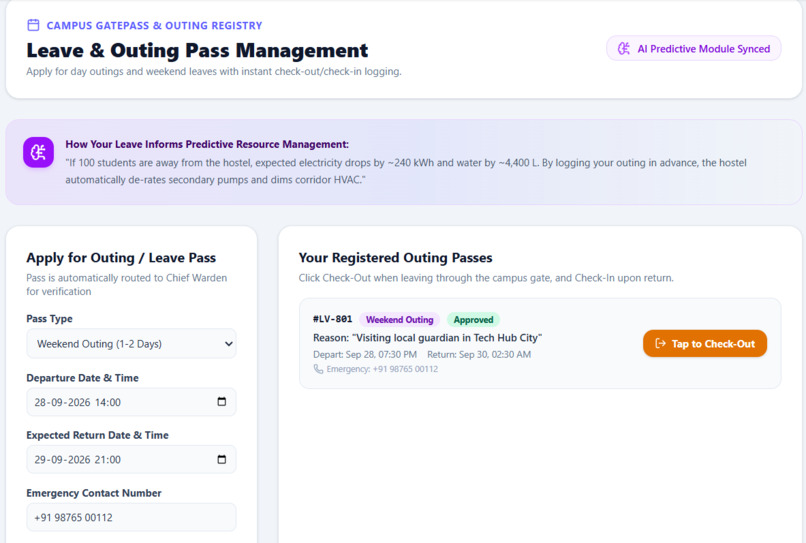Click the 'Pass Type' label
The height and width of the screenshot is (543, 806).
49,319
